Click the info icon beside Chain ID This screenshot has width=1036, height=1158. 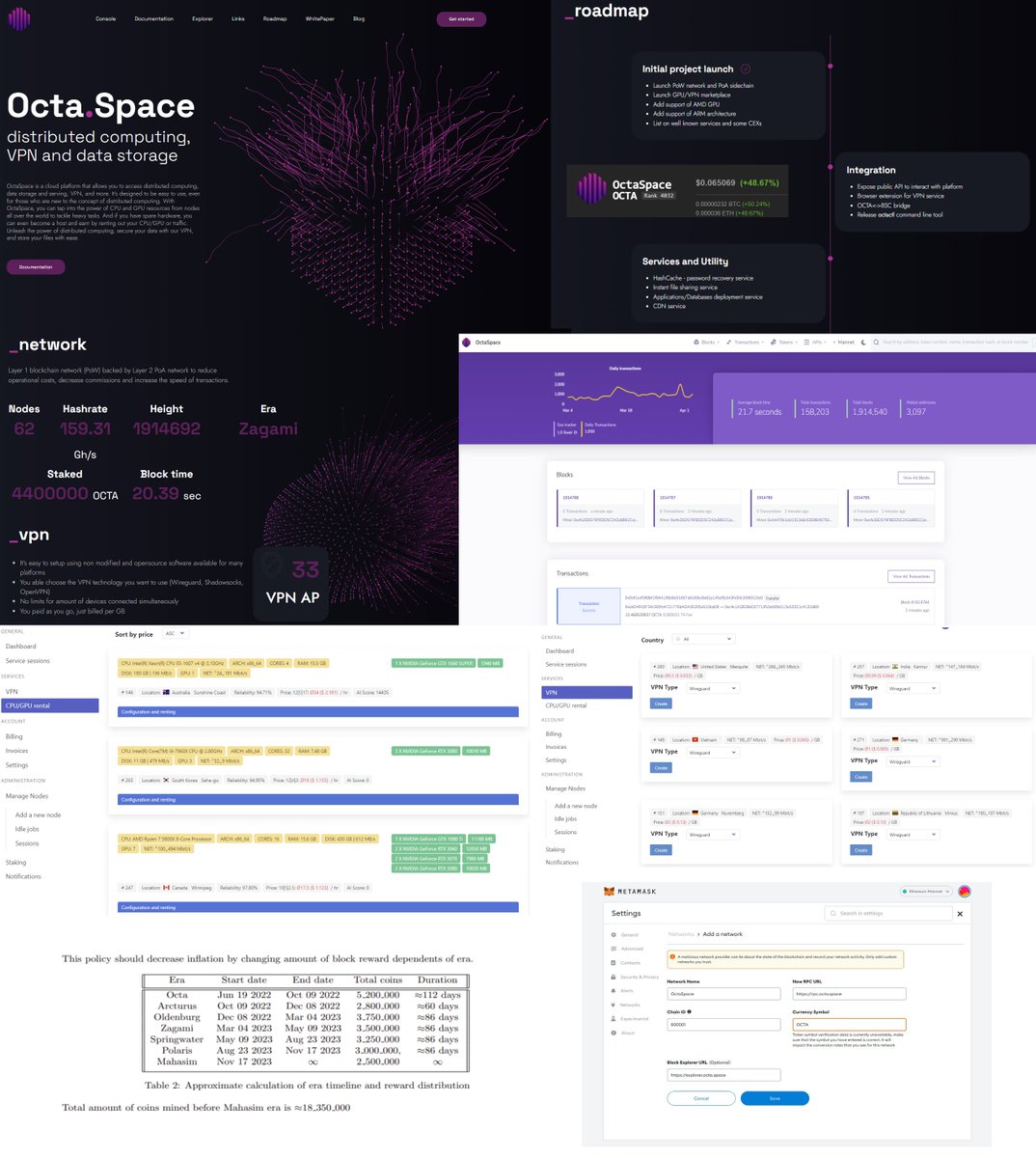[689, 1011]
